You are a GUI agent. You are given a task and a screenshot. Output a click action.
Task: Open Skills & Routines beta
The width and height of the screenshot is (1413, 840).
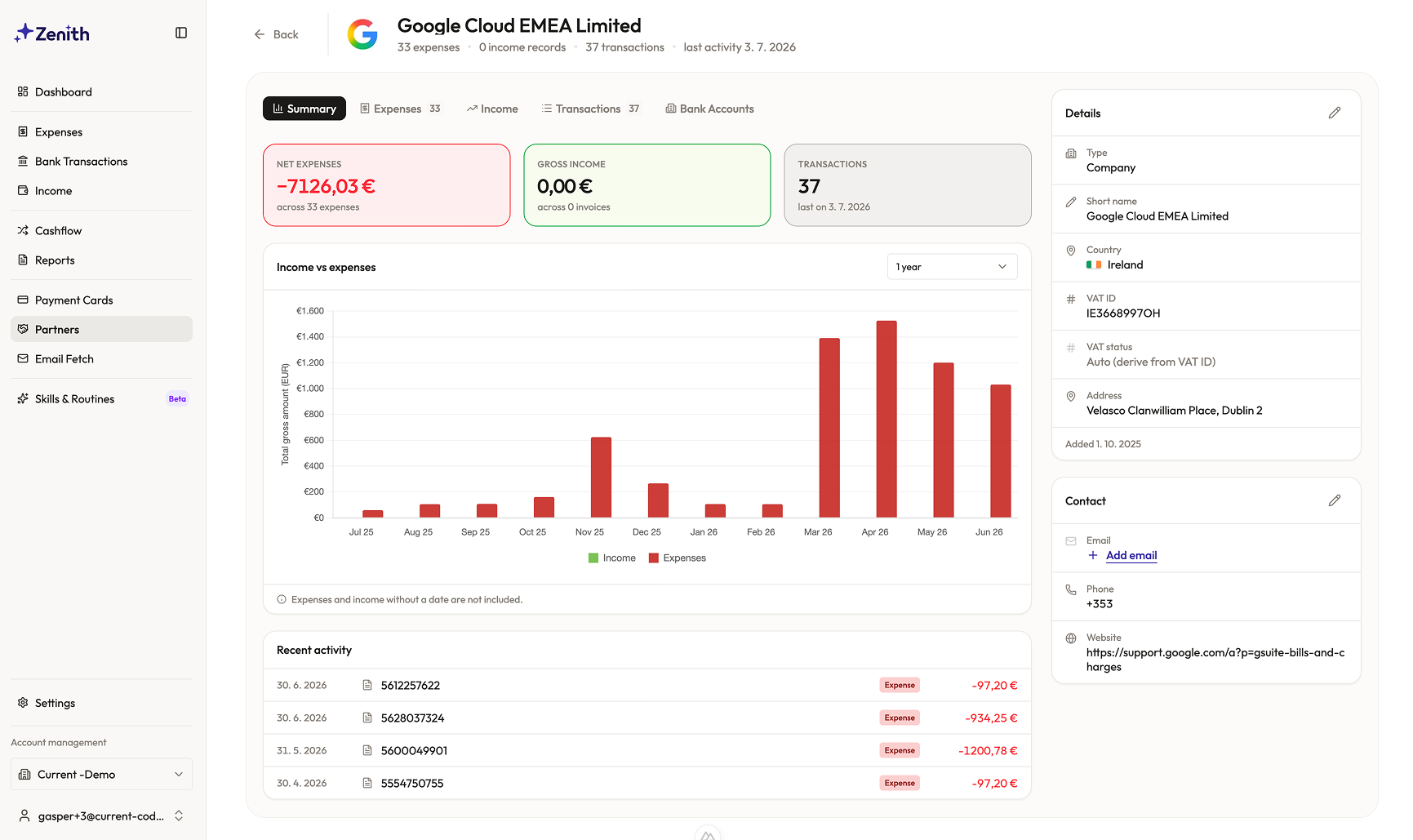(x=102, y=399)
